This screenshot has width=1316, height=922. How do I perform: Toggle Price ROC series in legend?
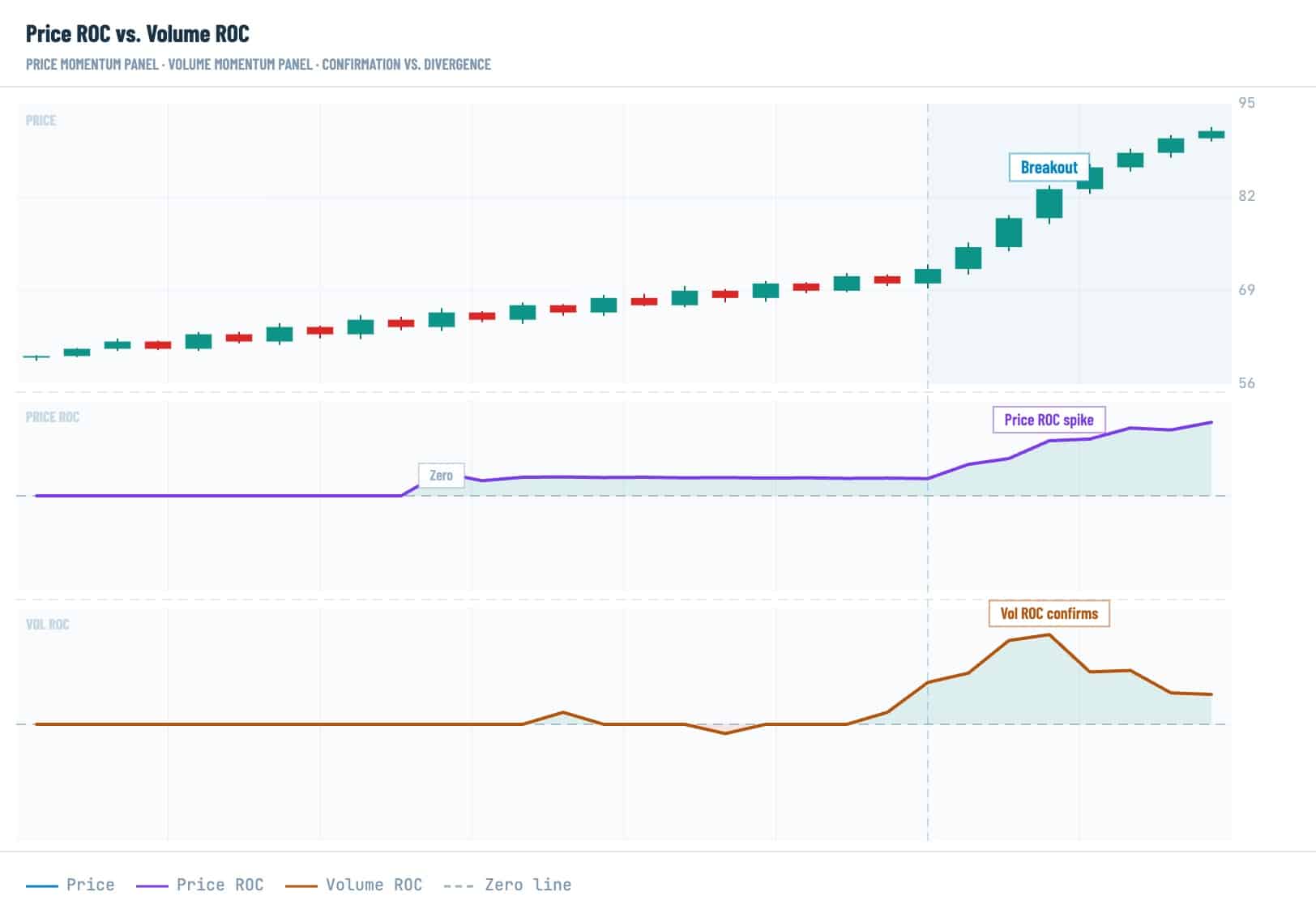coord(200,885)
